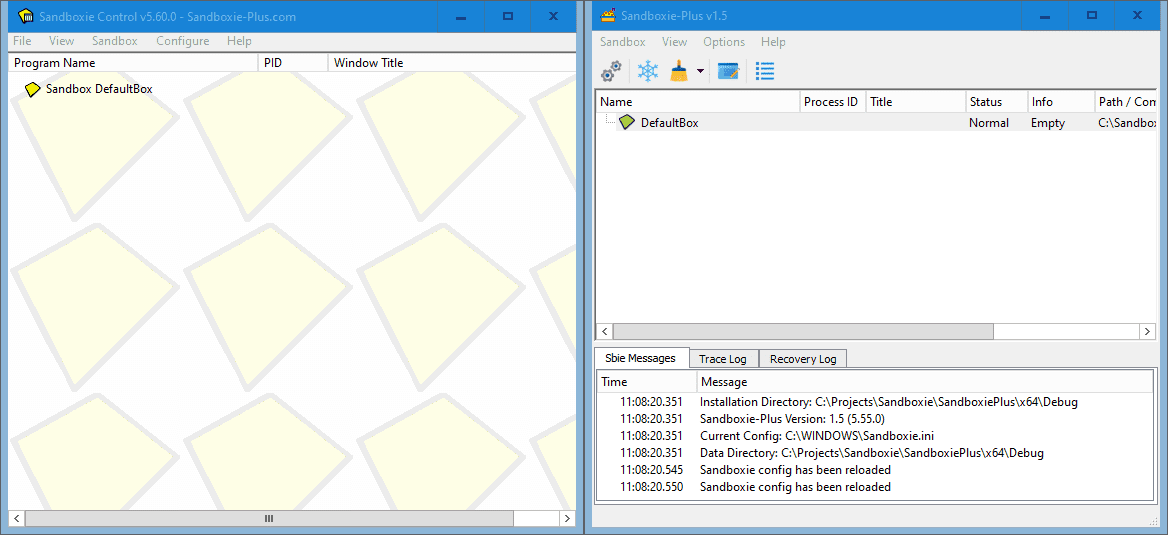Click the blue list view icon
Screen dimensions: 1168x535
tap(765, 71)
